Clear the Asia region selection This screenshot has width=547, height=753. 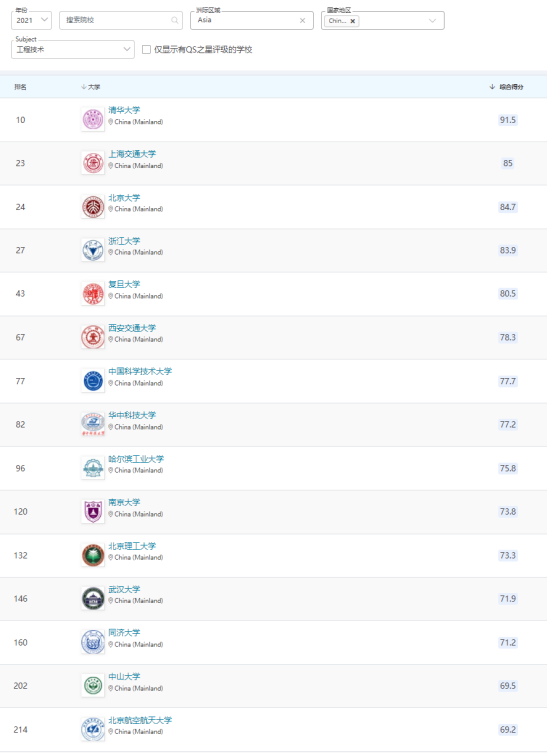click(302, 20)
